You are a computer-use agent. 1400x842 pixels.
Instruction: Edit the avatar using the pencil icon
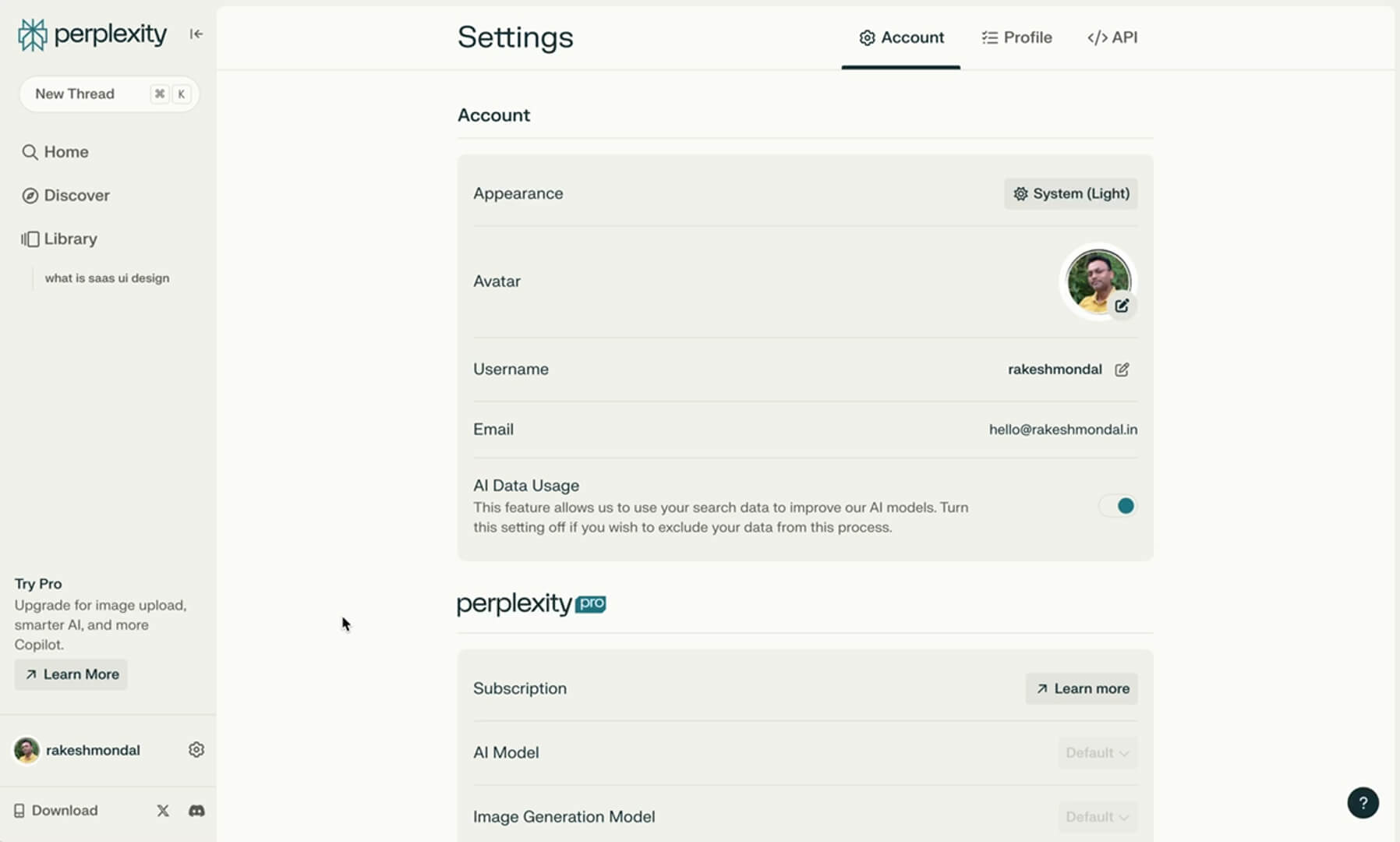point(1122,305)
